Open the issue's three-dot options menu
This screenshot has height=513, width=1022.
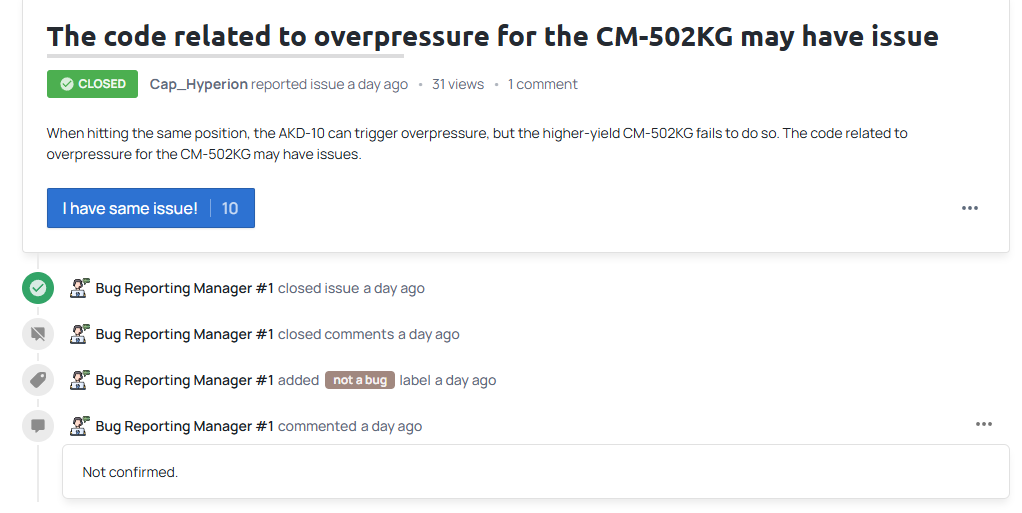click(x=970, y=208)
